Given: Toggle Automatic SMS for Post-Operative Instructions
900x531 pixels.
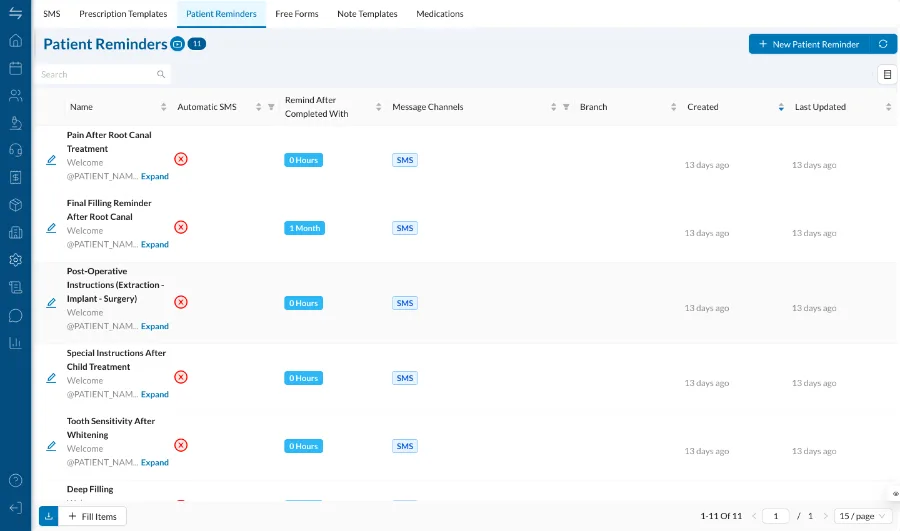Looking at the screenshot, I should pyautogui.click(x=181, y=302).
